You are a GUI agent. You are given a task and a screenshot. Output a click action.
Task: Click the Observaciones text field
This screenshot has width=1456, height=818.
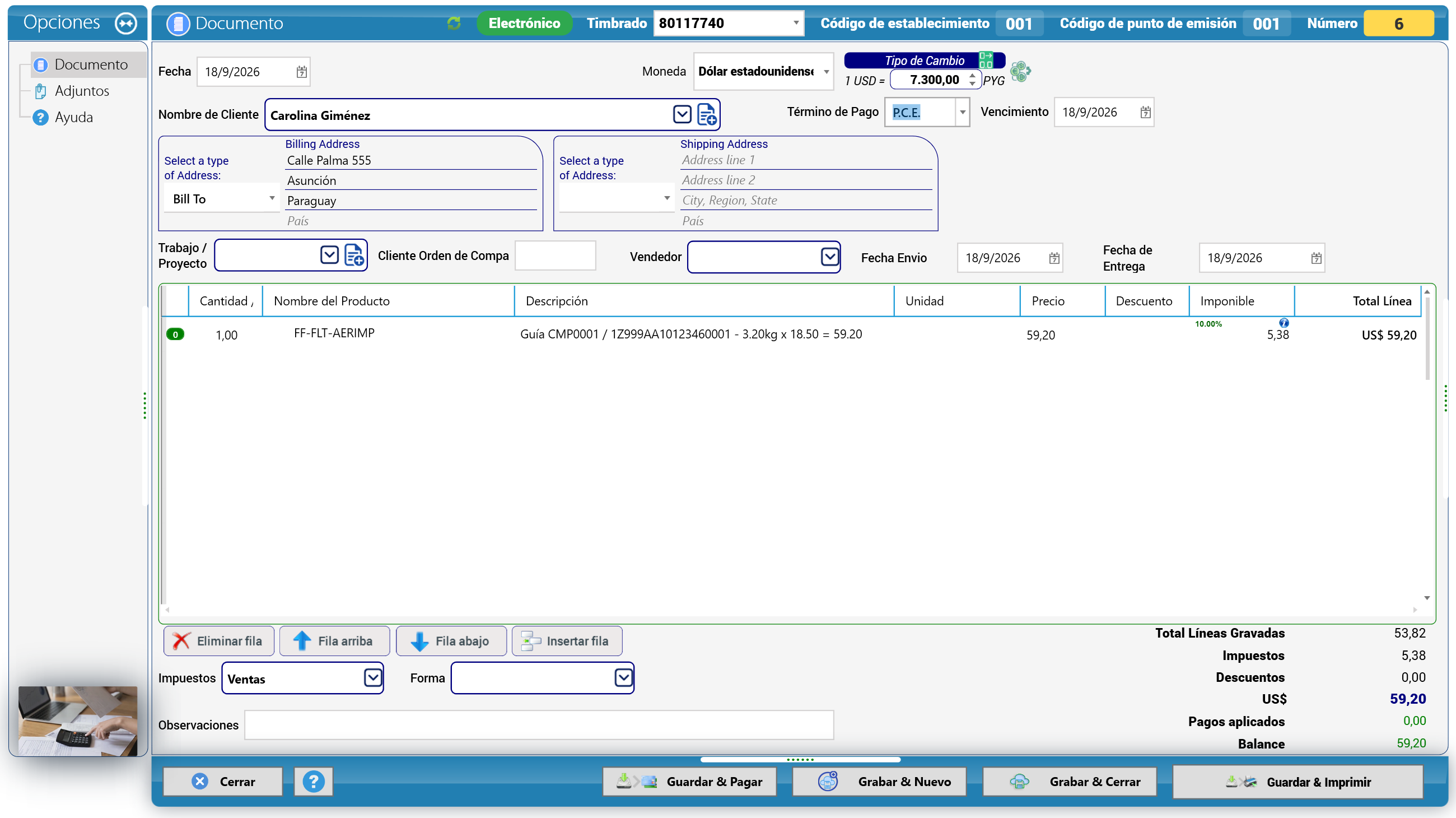[x=539, y=724]
